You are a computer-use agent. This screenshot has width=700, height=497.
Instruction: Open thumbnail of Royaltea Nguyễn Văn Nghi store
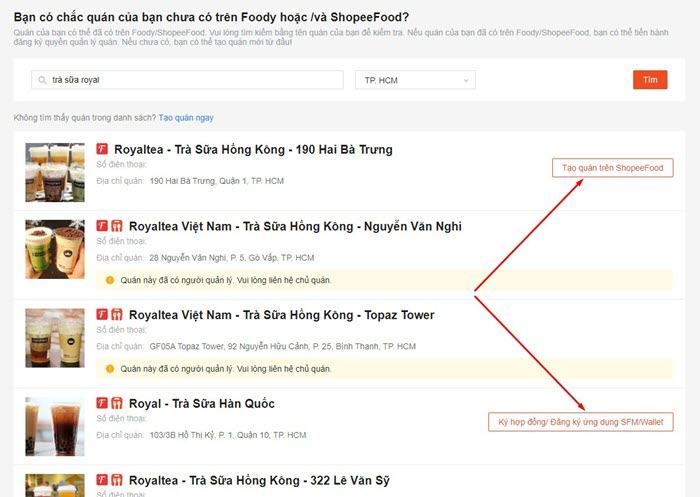55,249
